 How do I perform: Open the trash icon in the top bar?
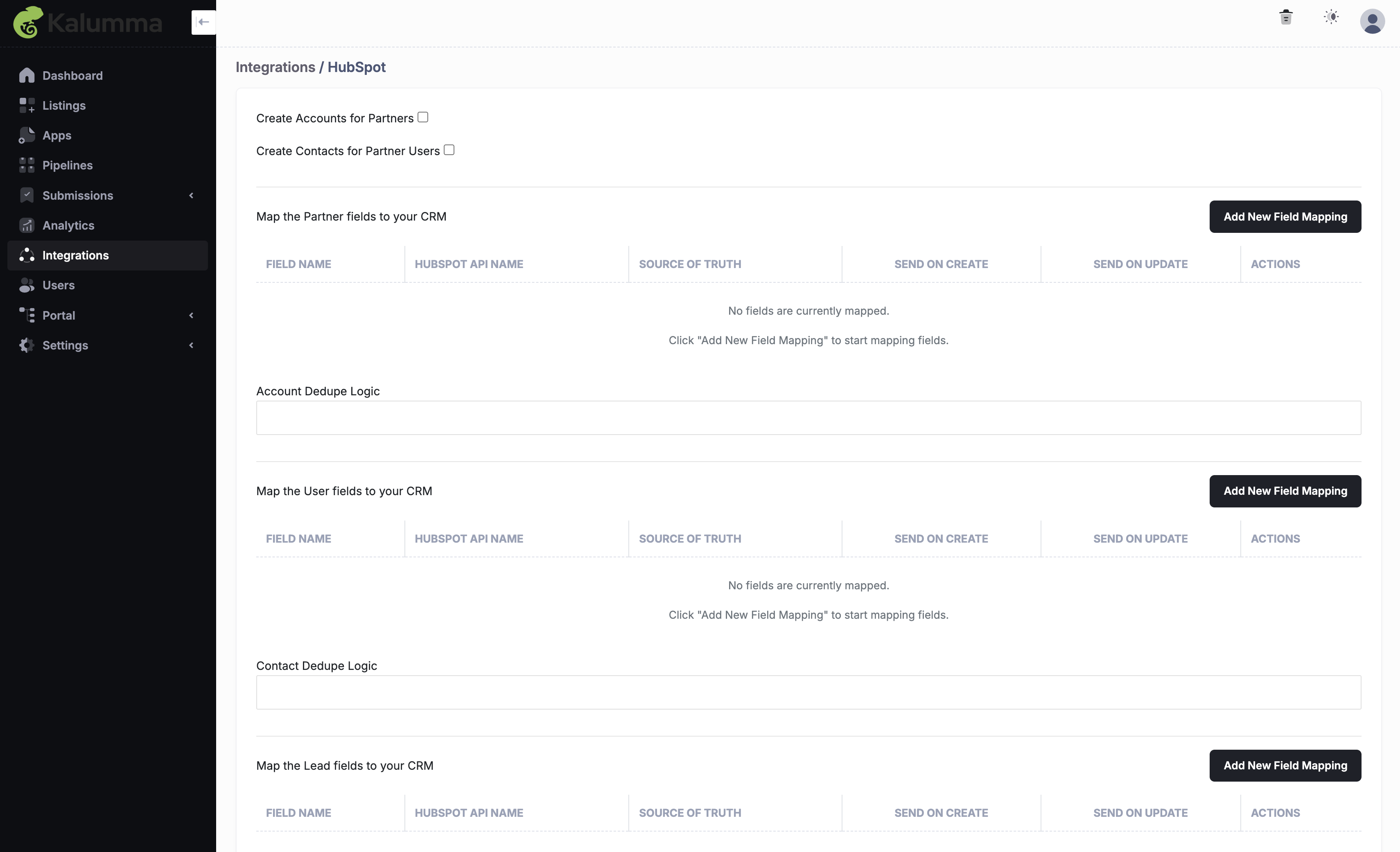[x=1286, y=17]
